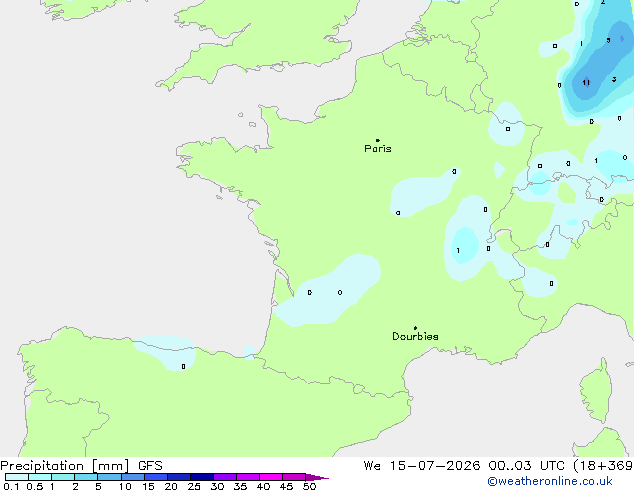The width and height of the screenshot is (634, 490).
Task: Click the rain patch over northern Spain coast
Action: click(166, 351)
